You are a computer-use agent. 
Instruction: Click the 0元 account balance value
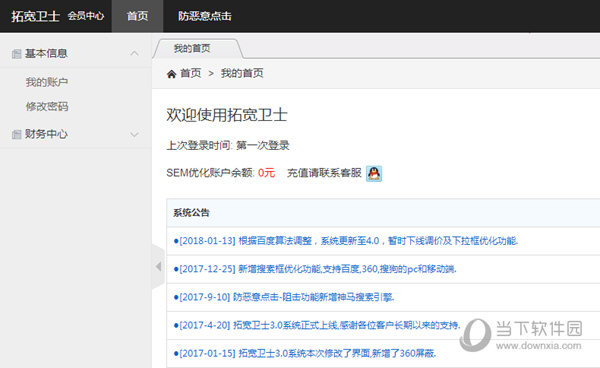[x=266, y=173]
